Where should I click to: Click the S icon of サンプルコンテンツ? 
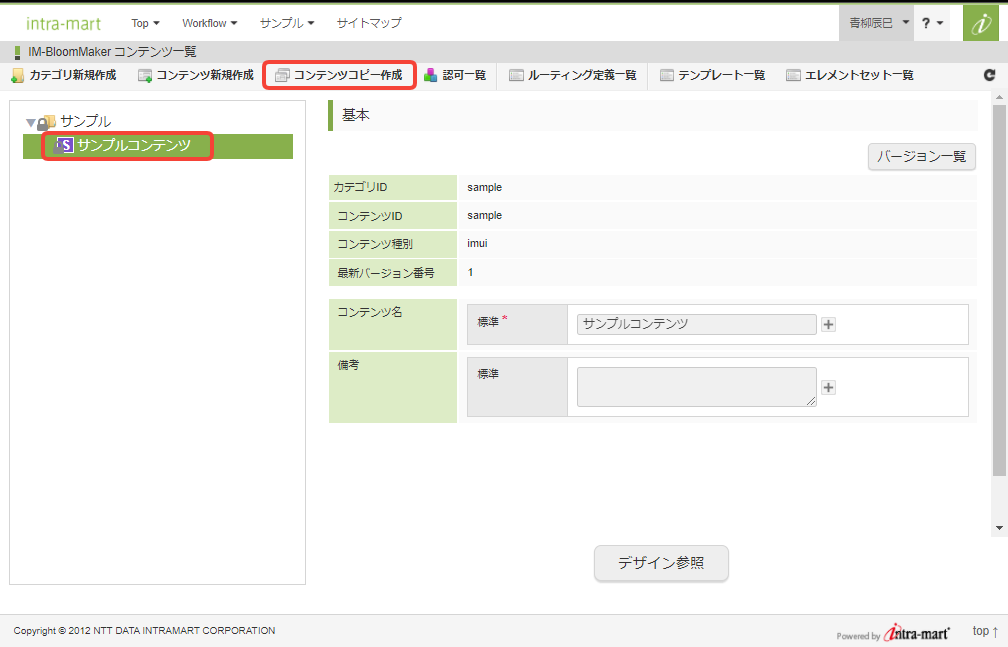tap(64, 145)
